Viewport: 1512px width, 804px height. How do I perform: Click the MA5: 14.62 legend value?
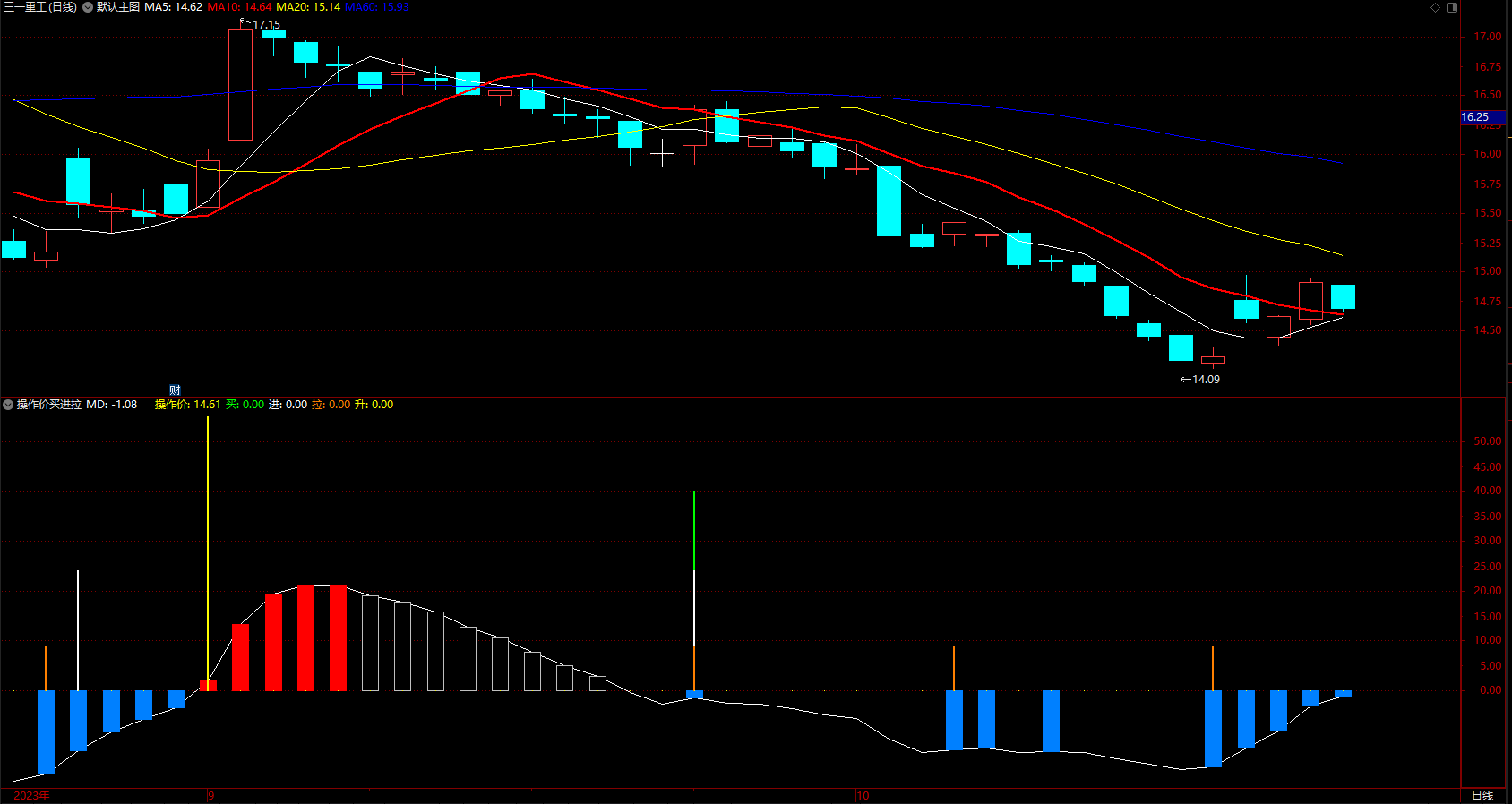point(173,7)
